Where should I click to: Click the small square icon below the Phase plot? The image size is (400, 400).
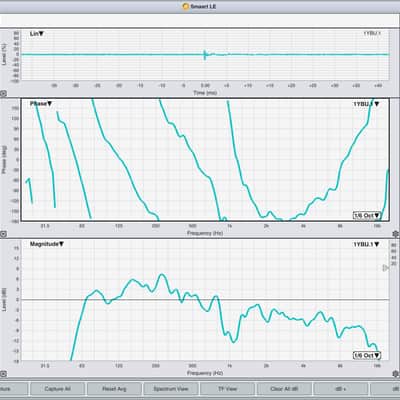tap(3, 234)
